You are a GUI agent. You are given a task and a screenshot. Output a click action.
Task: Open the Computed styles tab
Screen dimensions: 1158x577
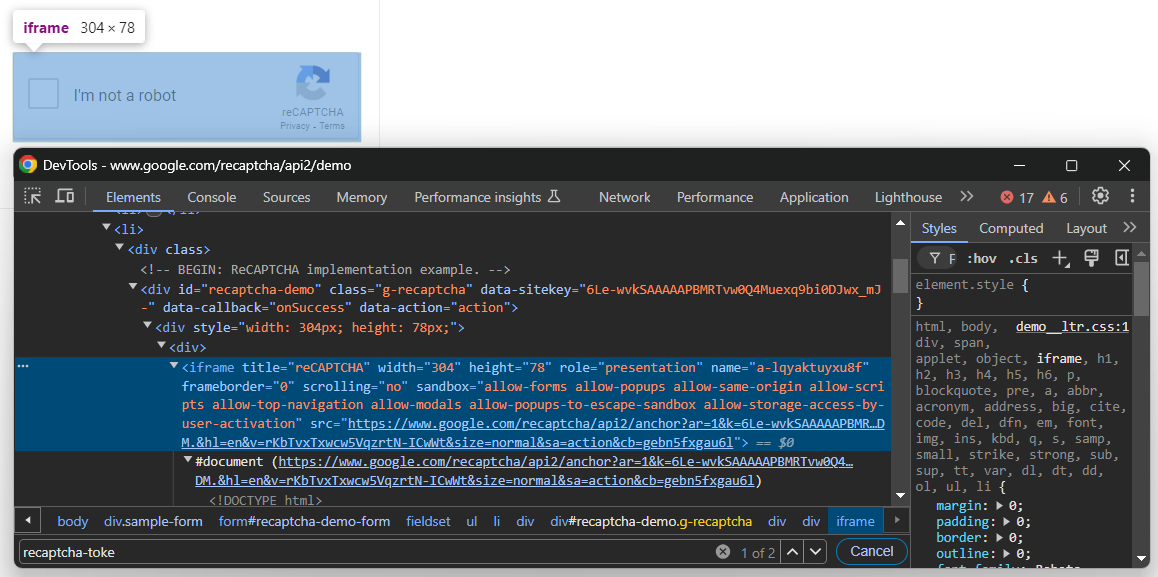pos(1011,228)
